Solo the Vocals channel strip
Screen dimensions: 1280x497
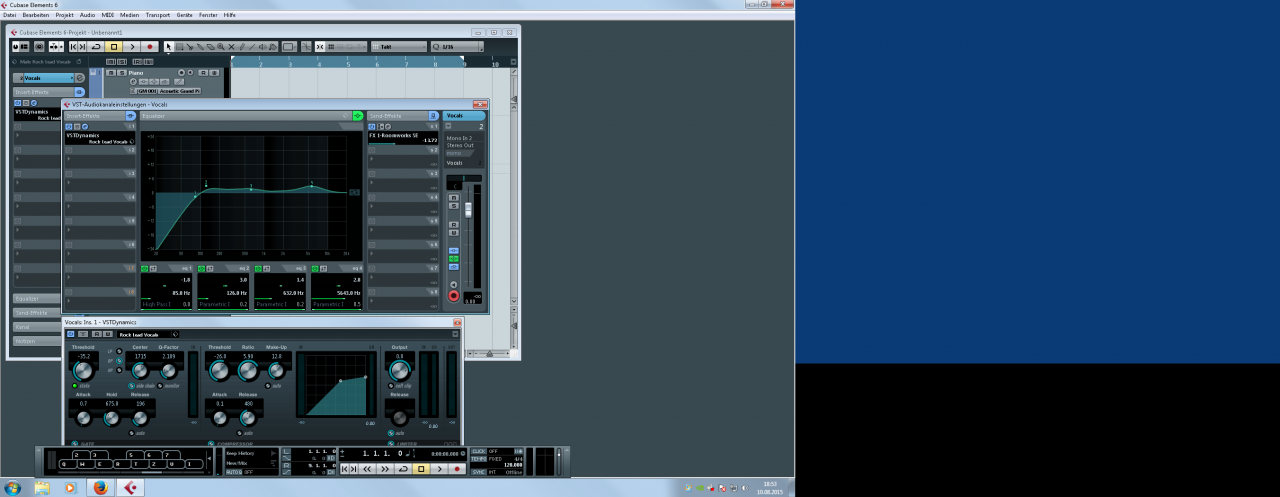click(x=454, y=206)
